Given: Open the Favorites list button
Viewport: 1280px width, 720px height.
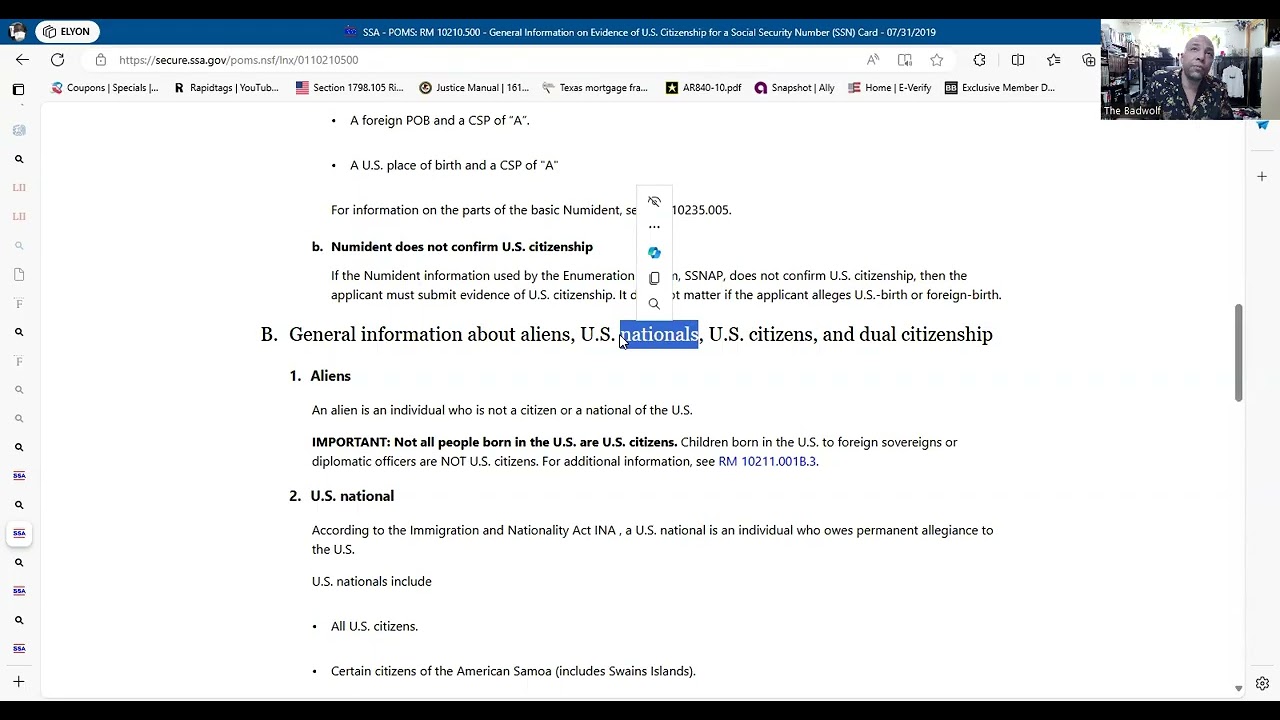Looking at the screenshot, I should pos(1053,60).
